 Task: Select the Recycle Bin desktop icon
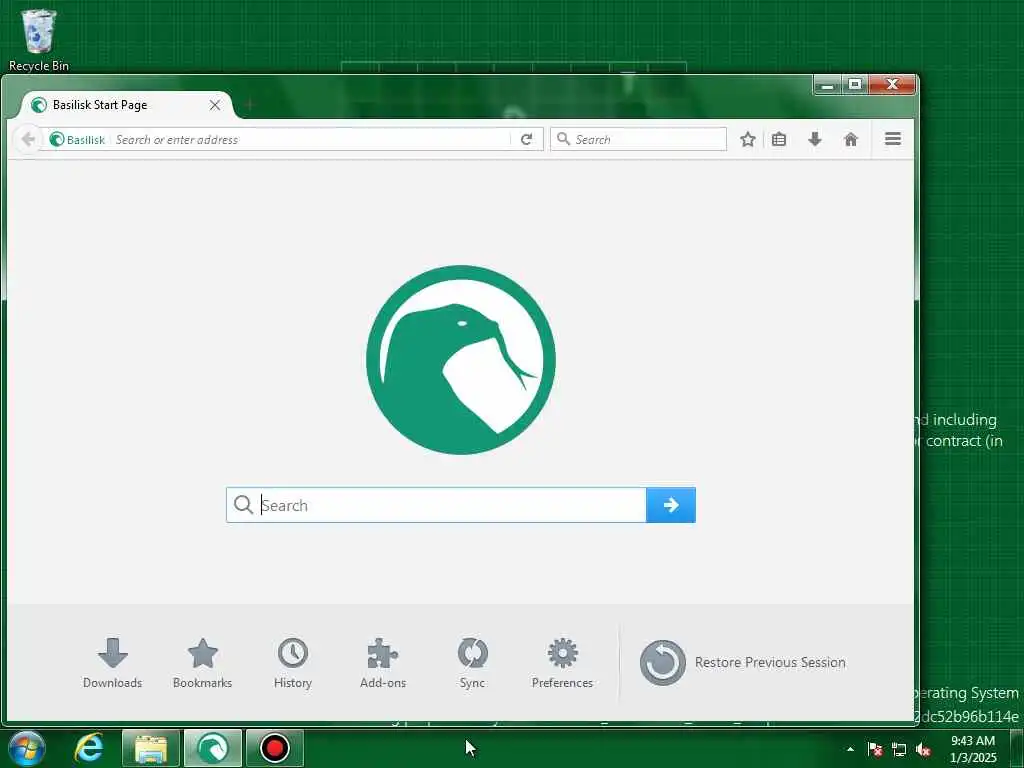(39, 39)
